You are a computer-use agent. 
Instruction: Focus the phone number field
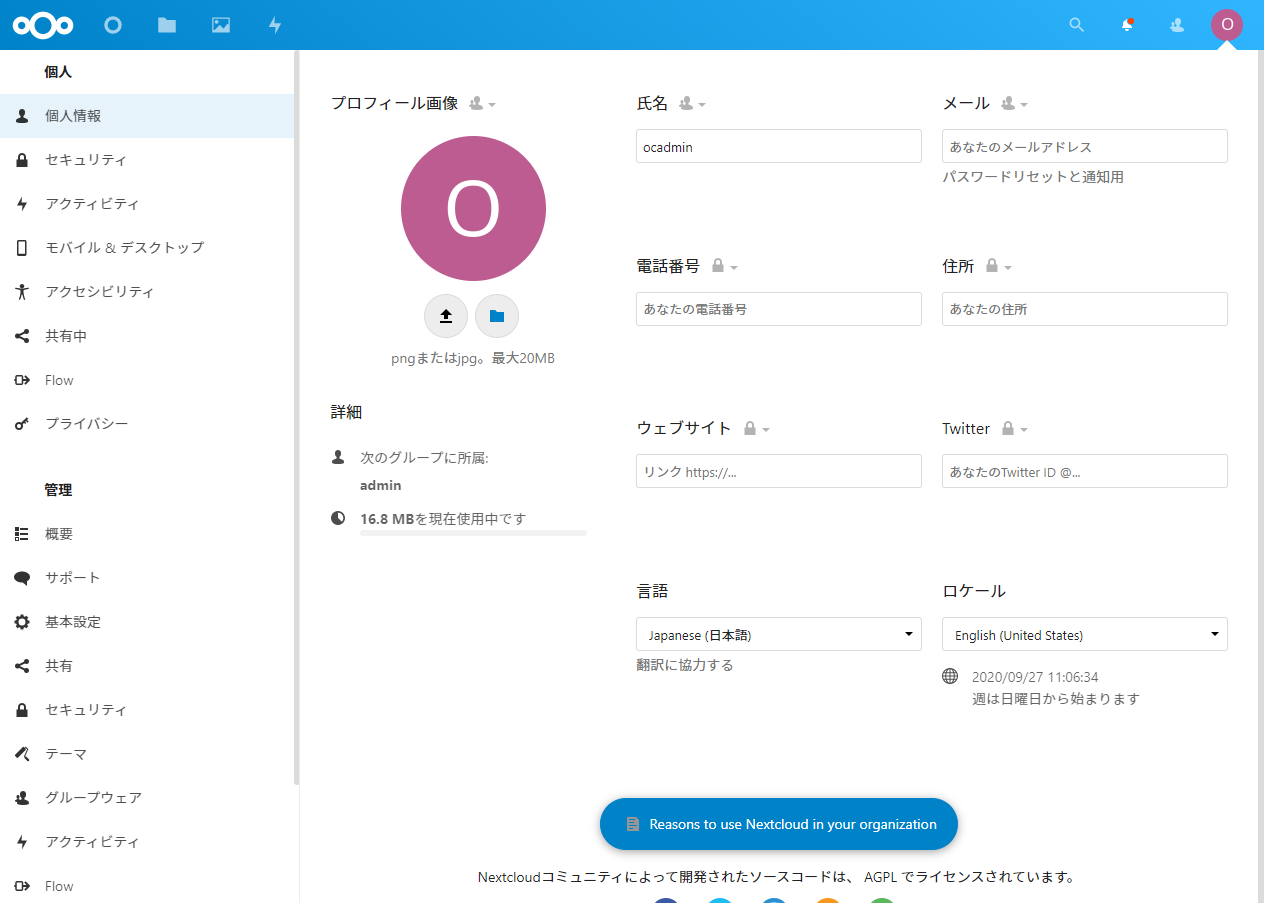779,309
